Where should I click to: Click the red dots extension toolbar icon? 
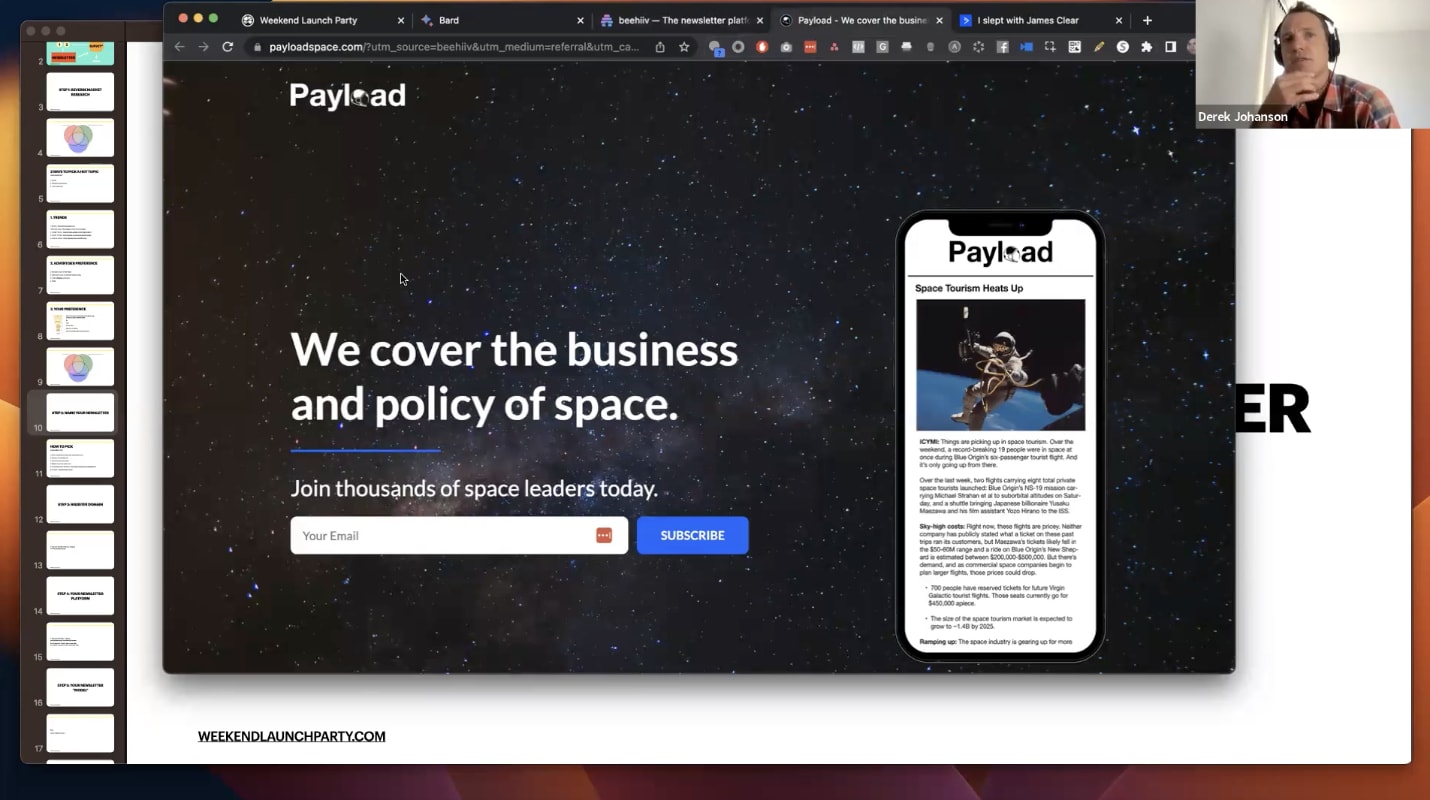(810, 47)
